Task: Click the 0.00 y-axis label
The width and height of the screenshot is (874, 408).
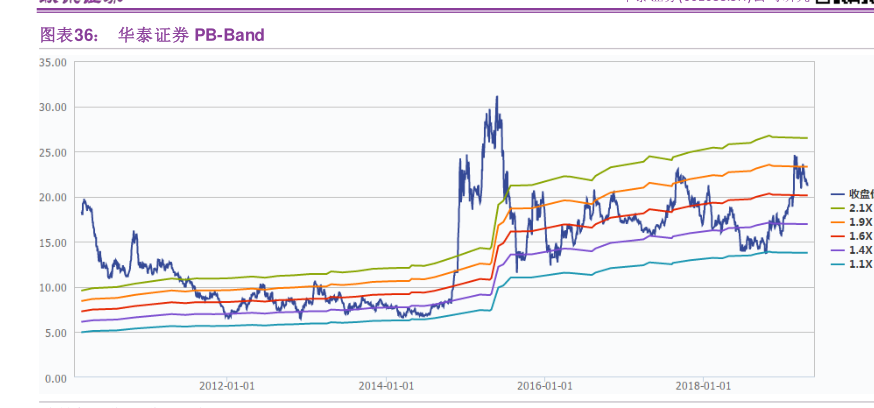Action: pos(56,379)
